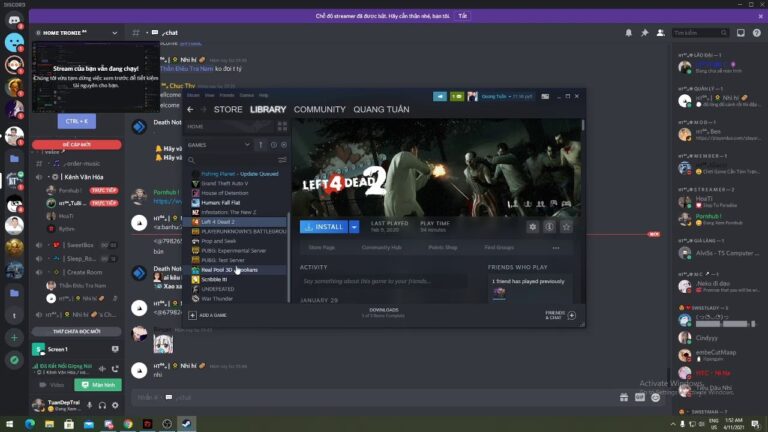Open Steam STORE tab
This screenshot has height=432, width=768.
click(228, 109)
